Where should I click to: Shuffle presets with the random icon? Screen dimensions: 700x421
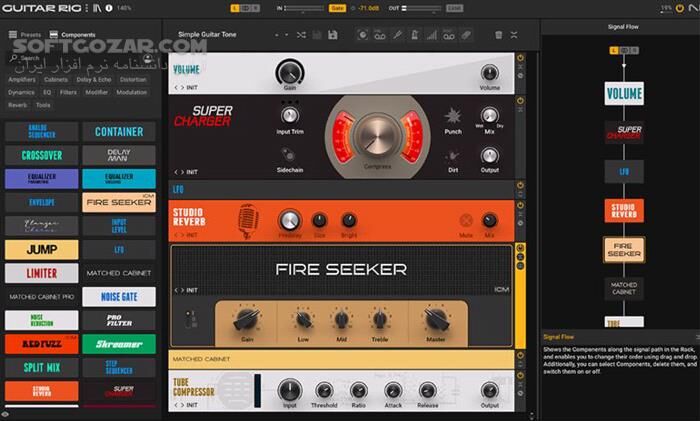click(301, 35)
